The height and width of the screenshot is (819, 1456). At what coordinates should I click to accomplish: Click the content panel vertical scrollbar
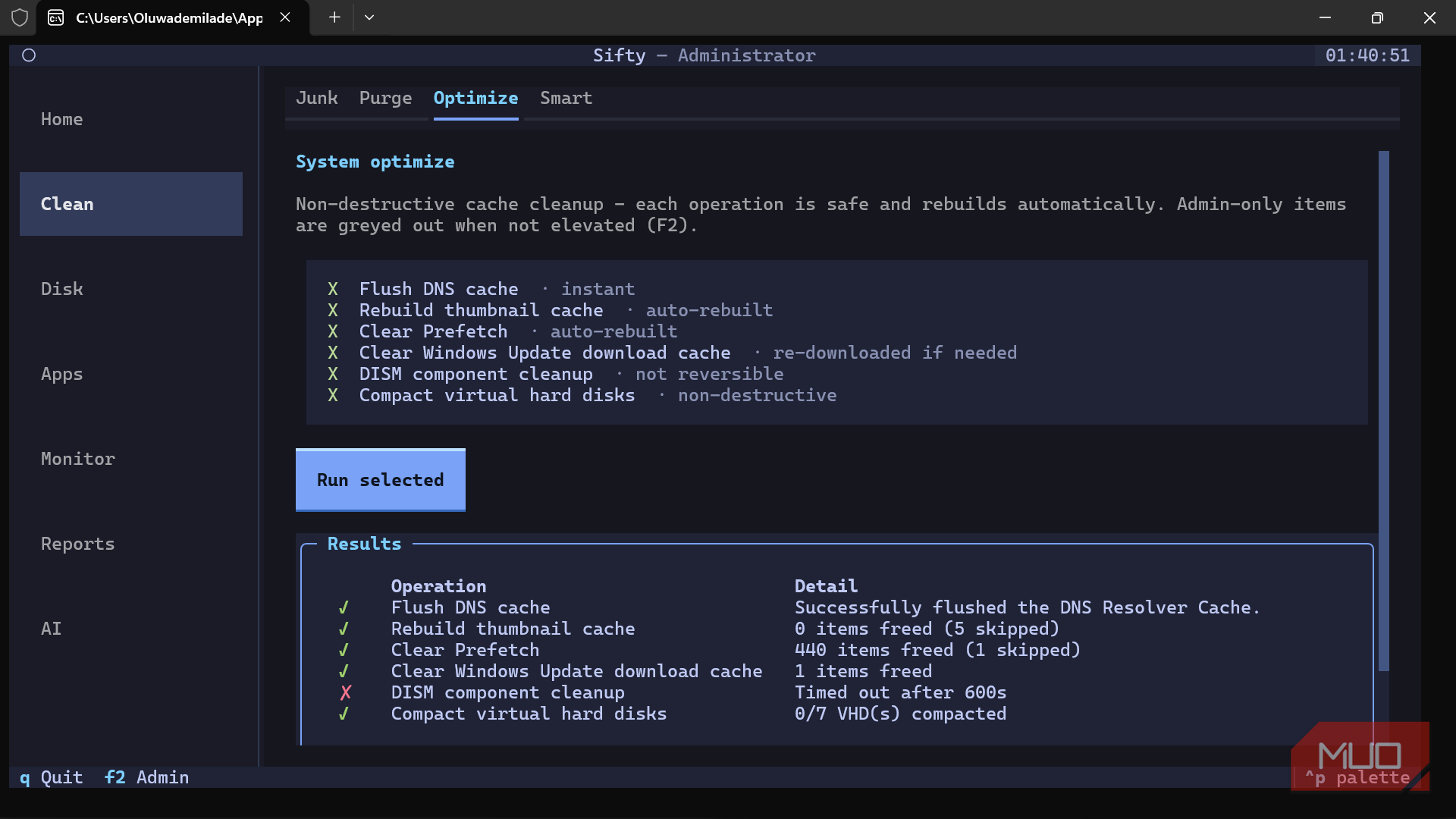pos(1383,409)
